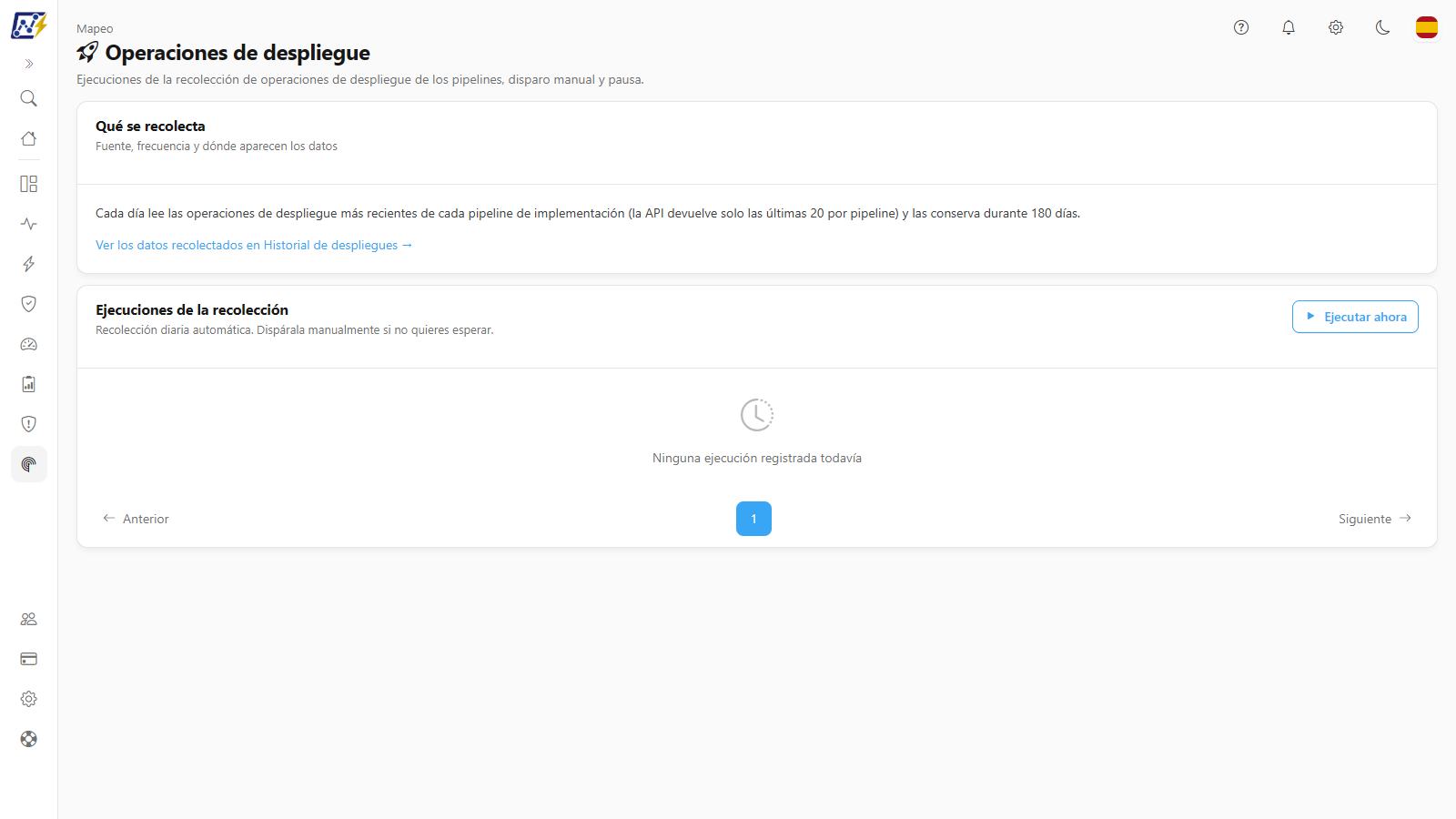Viewport: 1456px width, 819px height.
Task: Open notifications bell icon
Action: coord(1289,27)
